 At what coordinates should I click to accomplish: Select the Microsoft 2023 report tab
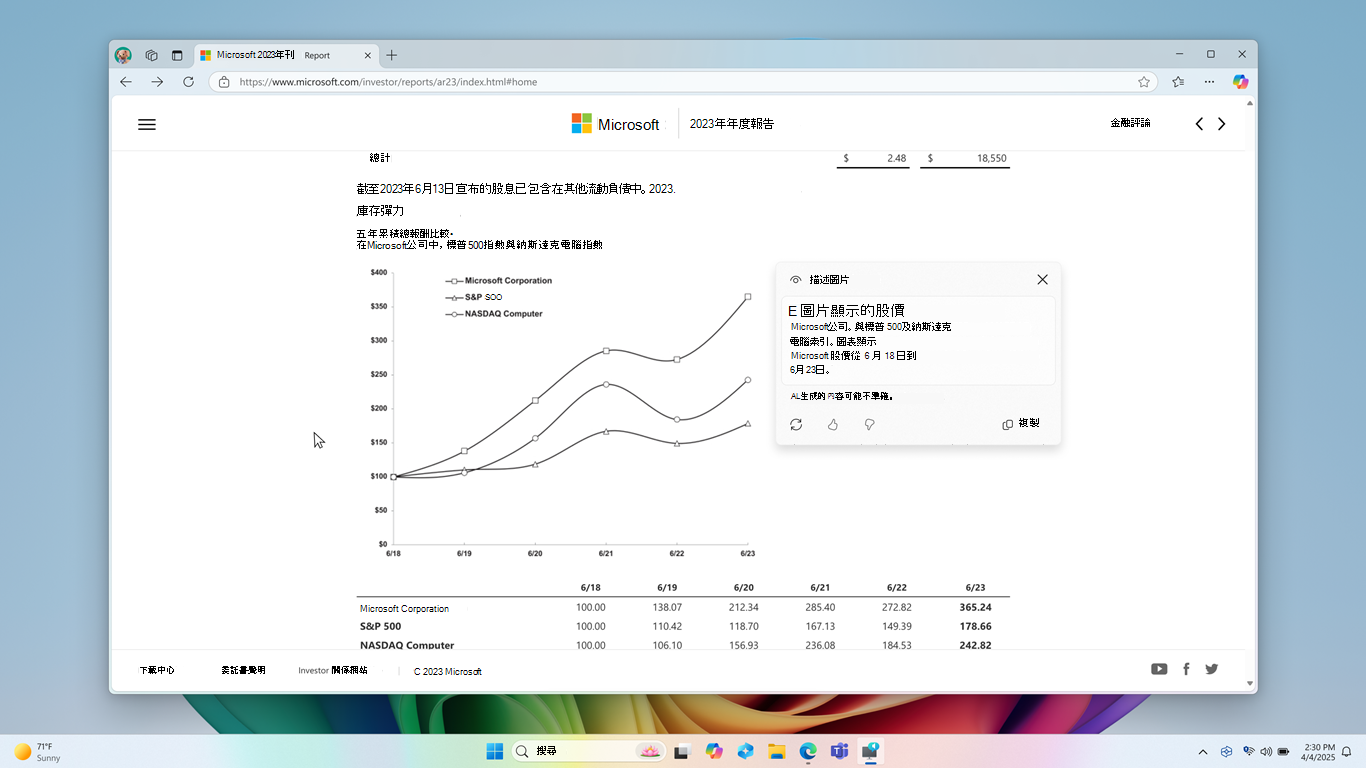(x=285, y=55)
